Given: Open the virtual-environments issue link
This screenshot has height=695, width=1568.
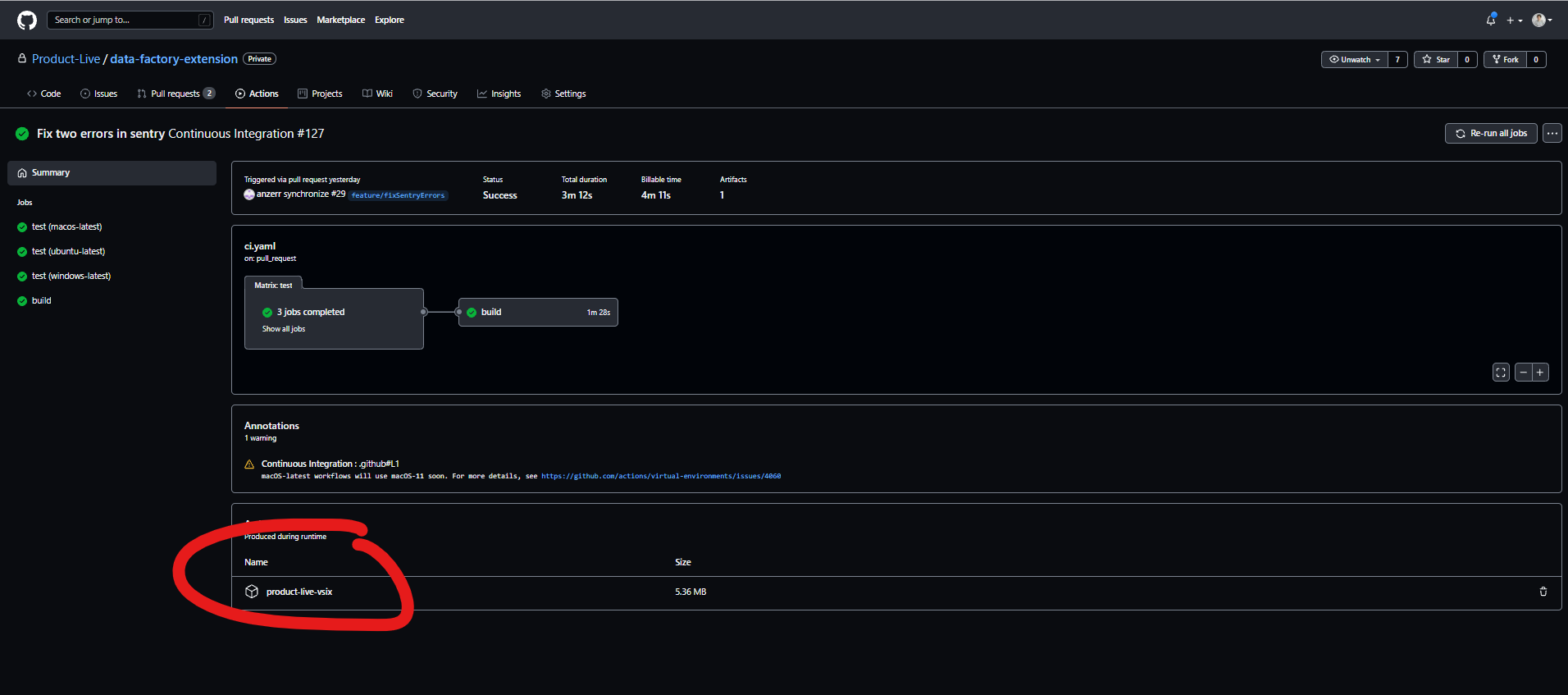Looking at the screenshot, I should (x=660, y=476).
